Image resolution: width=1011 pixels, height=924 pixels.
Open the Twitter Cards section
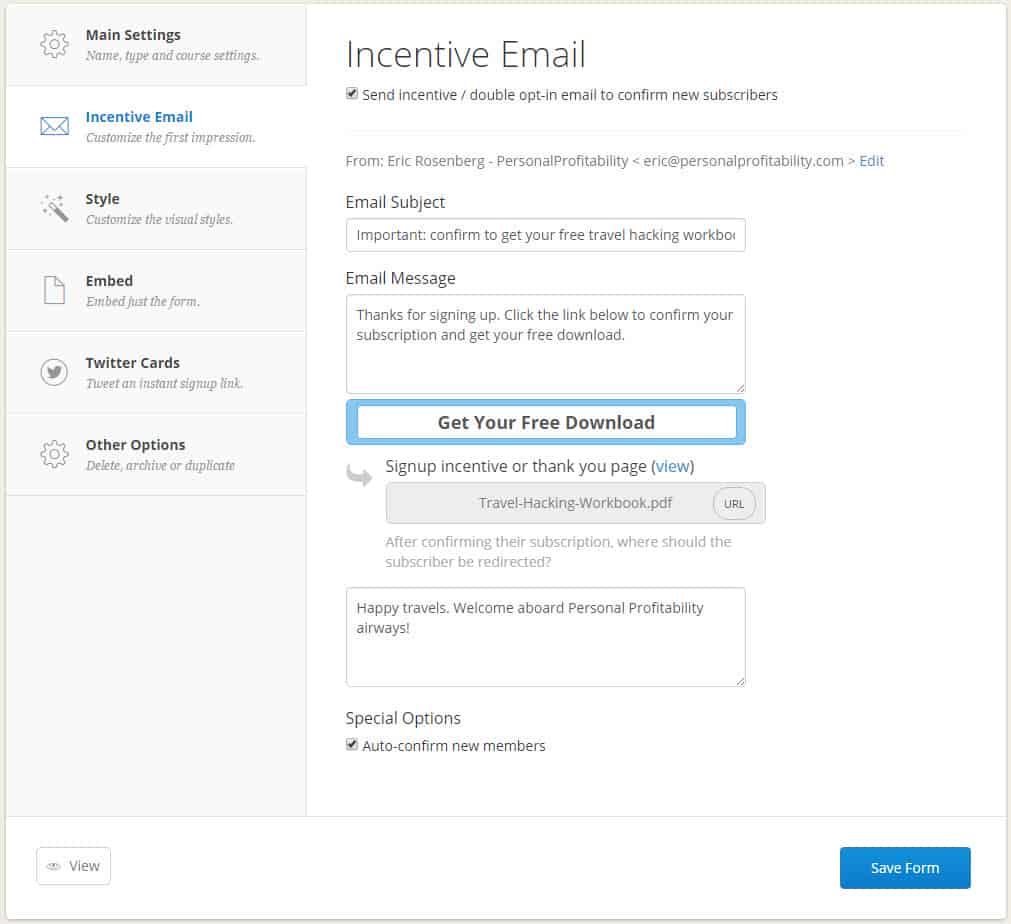[132, 362]
